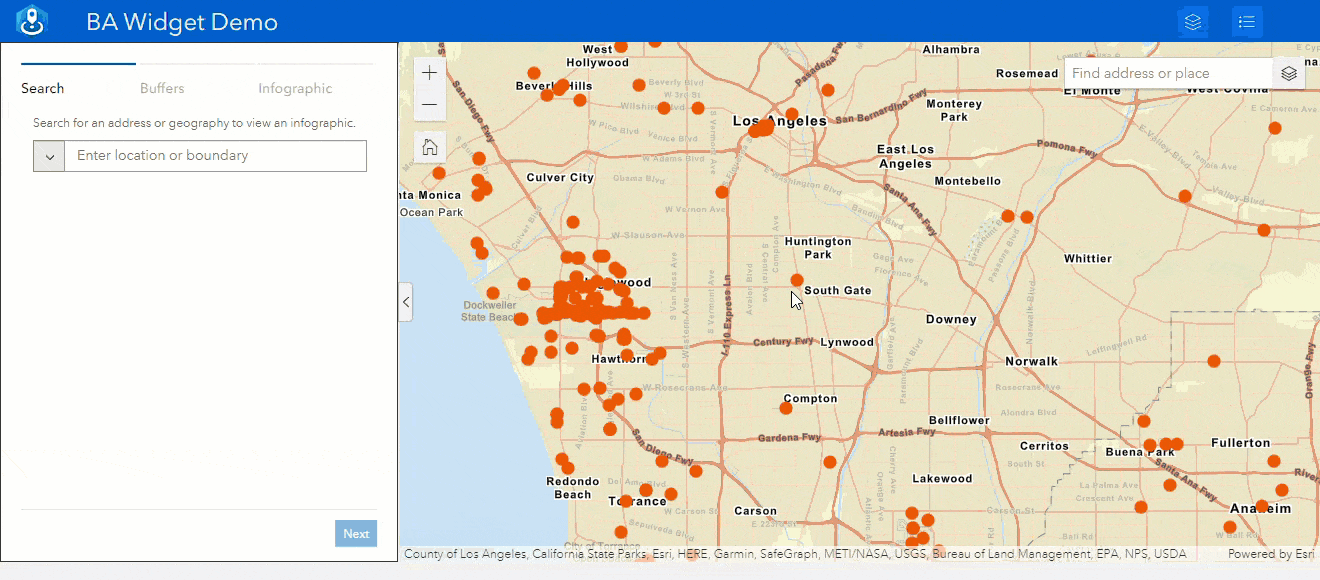Open the legend widget in the header
1320x580 pixels.
click(1246, 21)
